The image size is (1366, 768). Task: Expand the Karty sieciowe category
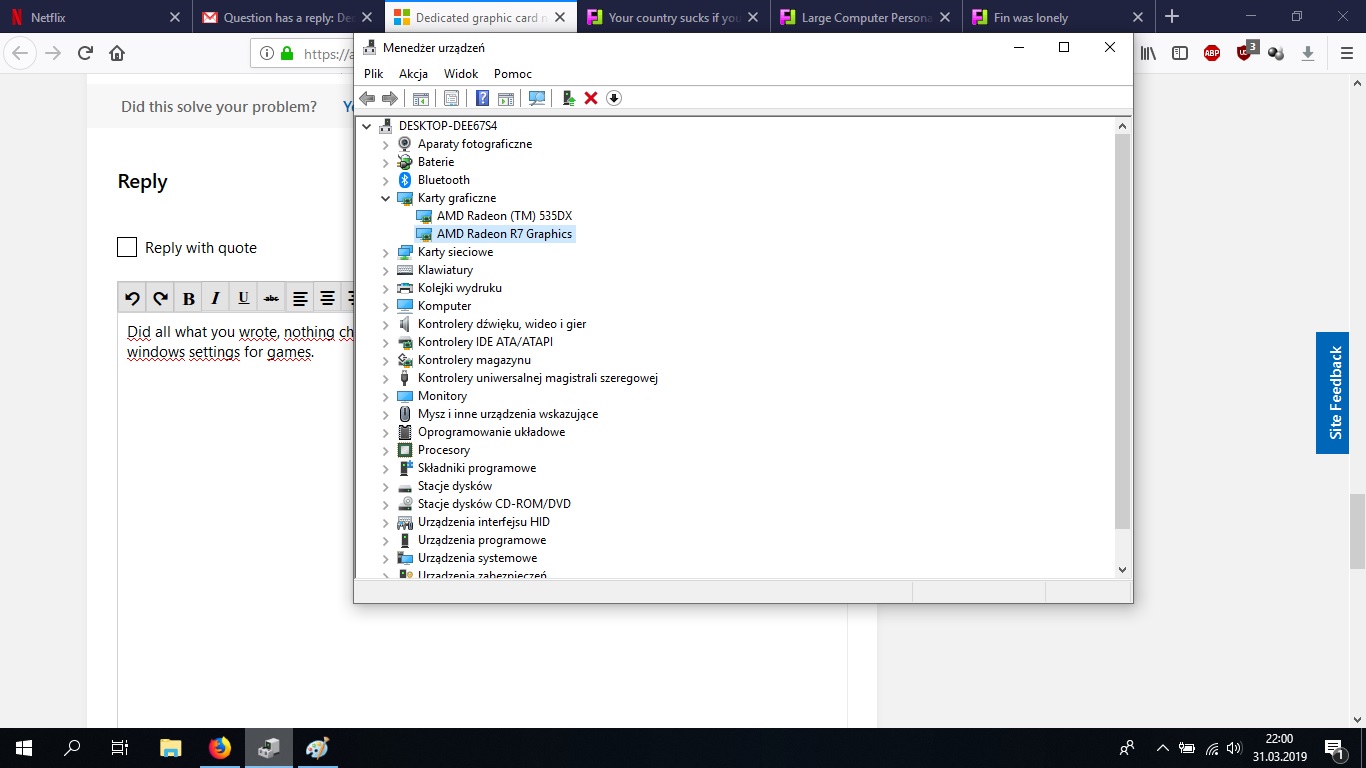[x=386, y=252]
